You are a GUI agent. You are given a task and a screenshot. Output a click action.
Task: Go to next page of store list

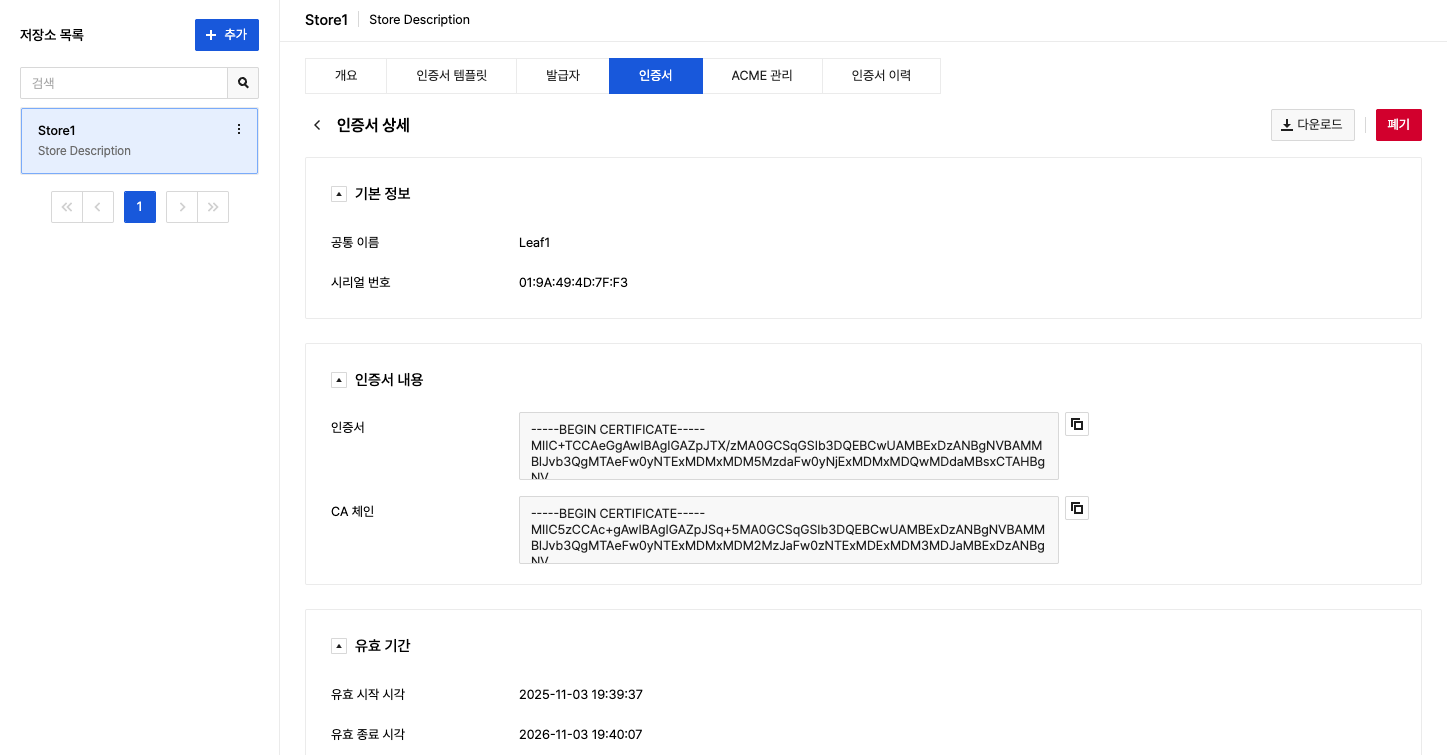point(182,207)
